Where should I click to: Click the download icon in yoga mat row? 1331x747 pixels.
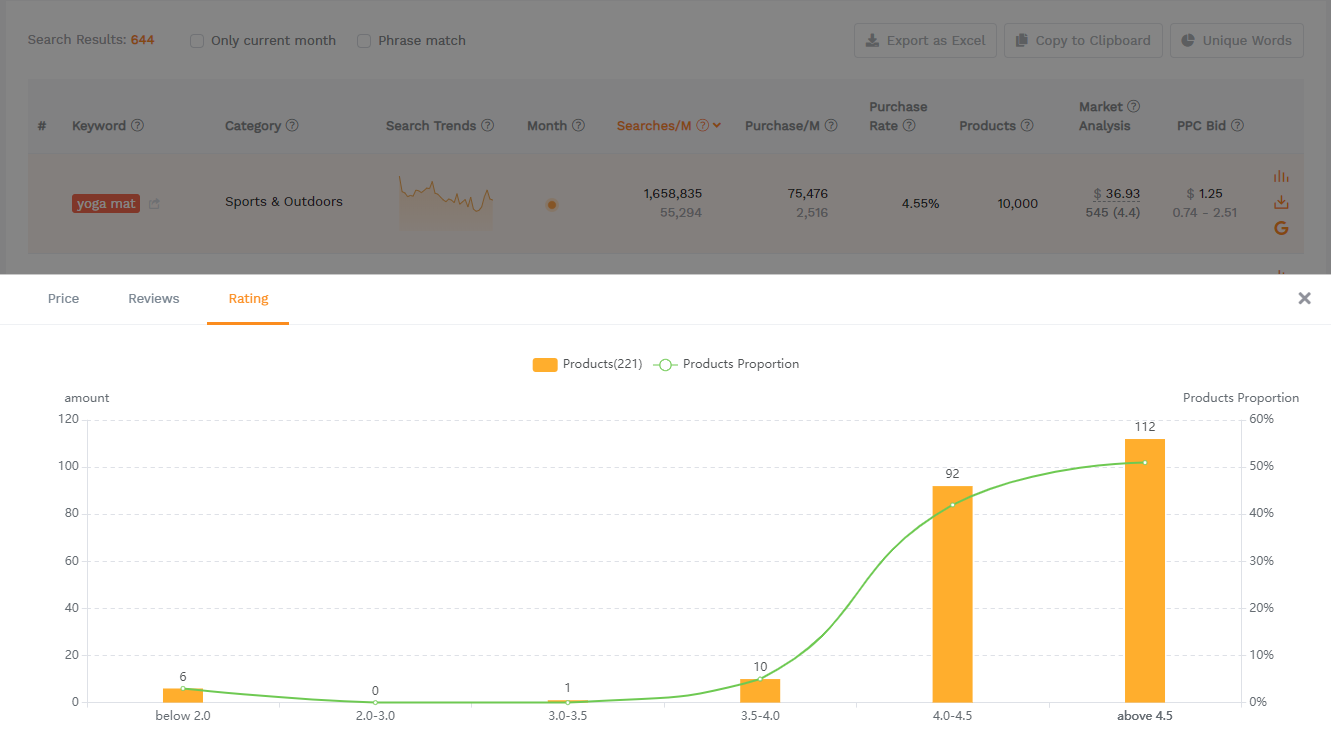tap(1281, 203)
